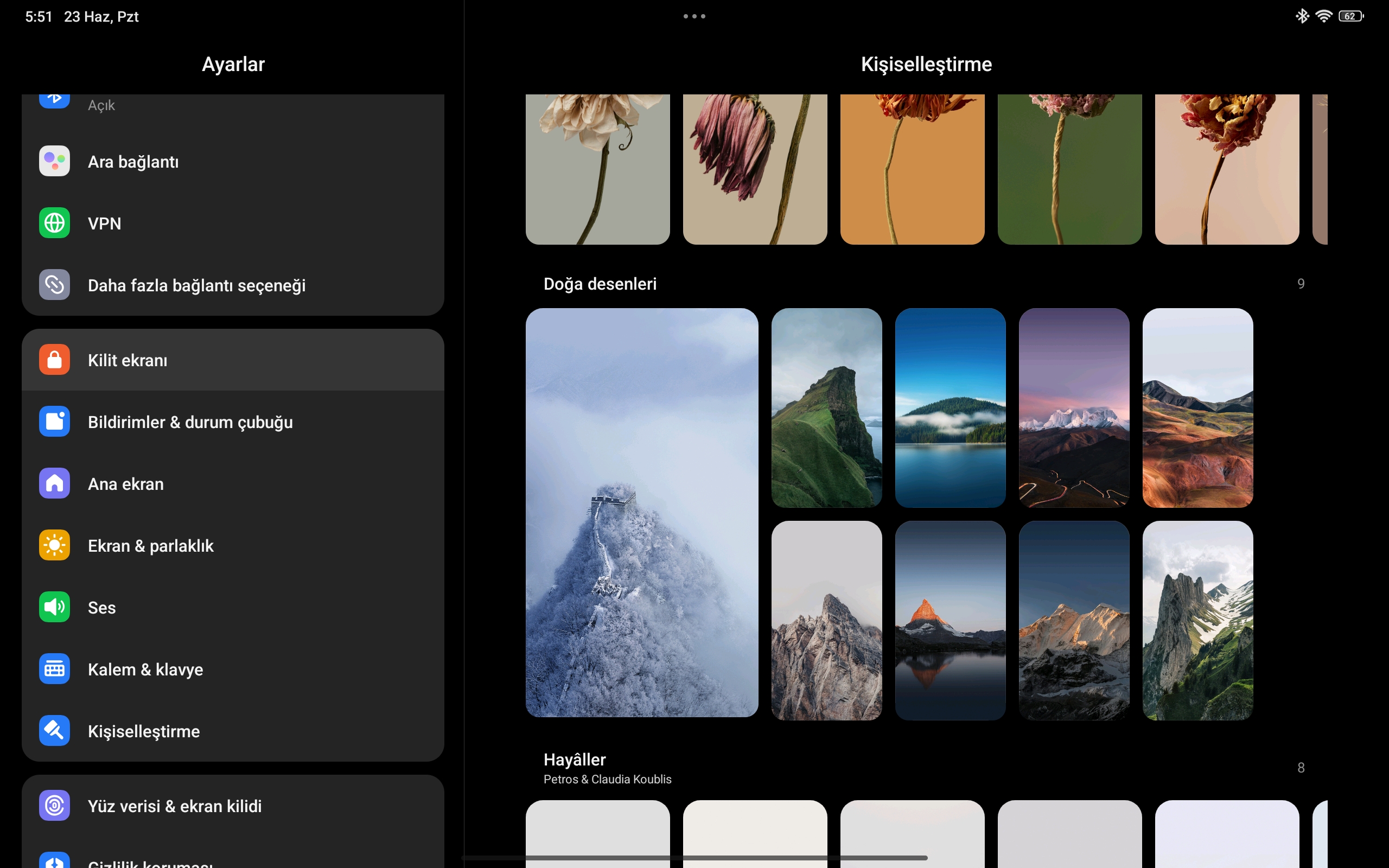Tap the Ara bağlantı colorful dots icon
This screenshot has height=868, width=1389.
point(54,161)
